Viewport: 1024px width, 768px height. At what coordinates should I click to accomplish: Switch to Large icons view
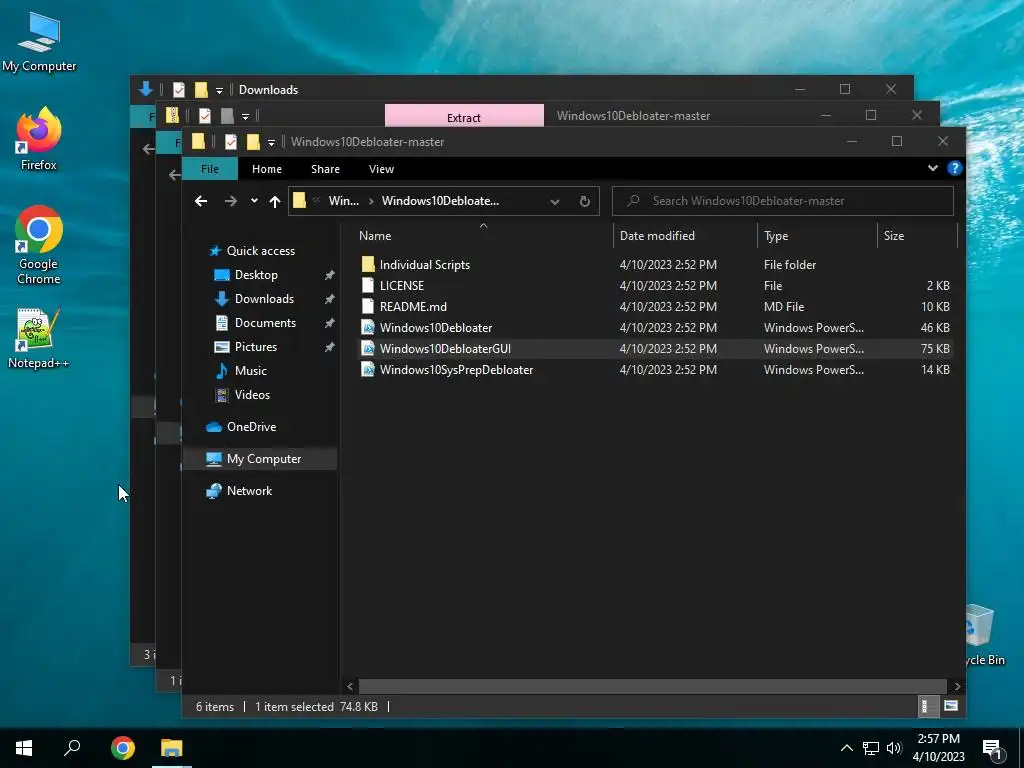point(951,706)
